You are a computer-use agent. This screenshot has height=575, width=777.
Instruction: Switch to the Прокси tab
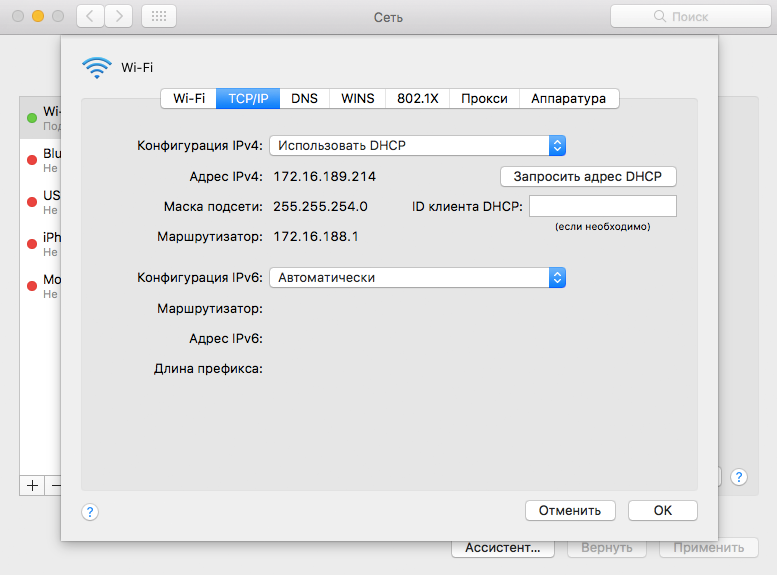coord(484,98)
